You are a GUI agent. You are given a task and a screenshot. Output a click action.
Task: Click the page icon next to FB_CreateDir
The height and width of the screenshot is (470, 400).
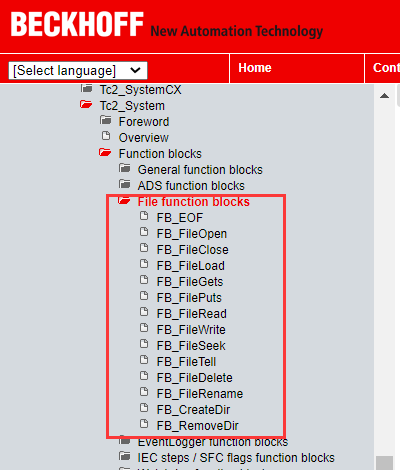click(x=144, y=408)
